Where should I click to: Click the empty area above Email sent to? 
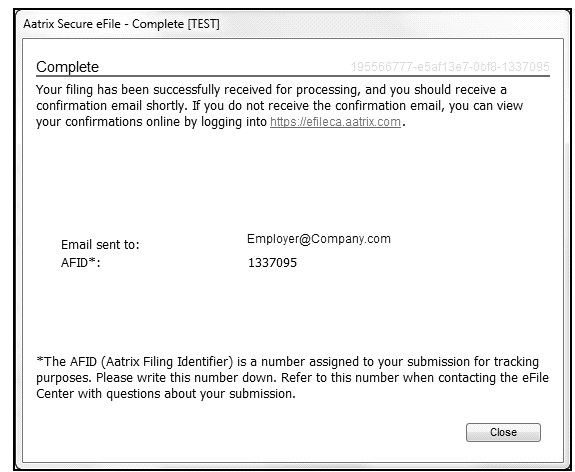(x=293, y=180)
